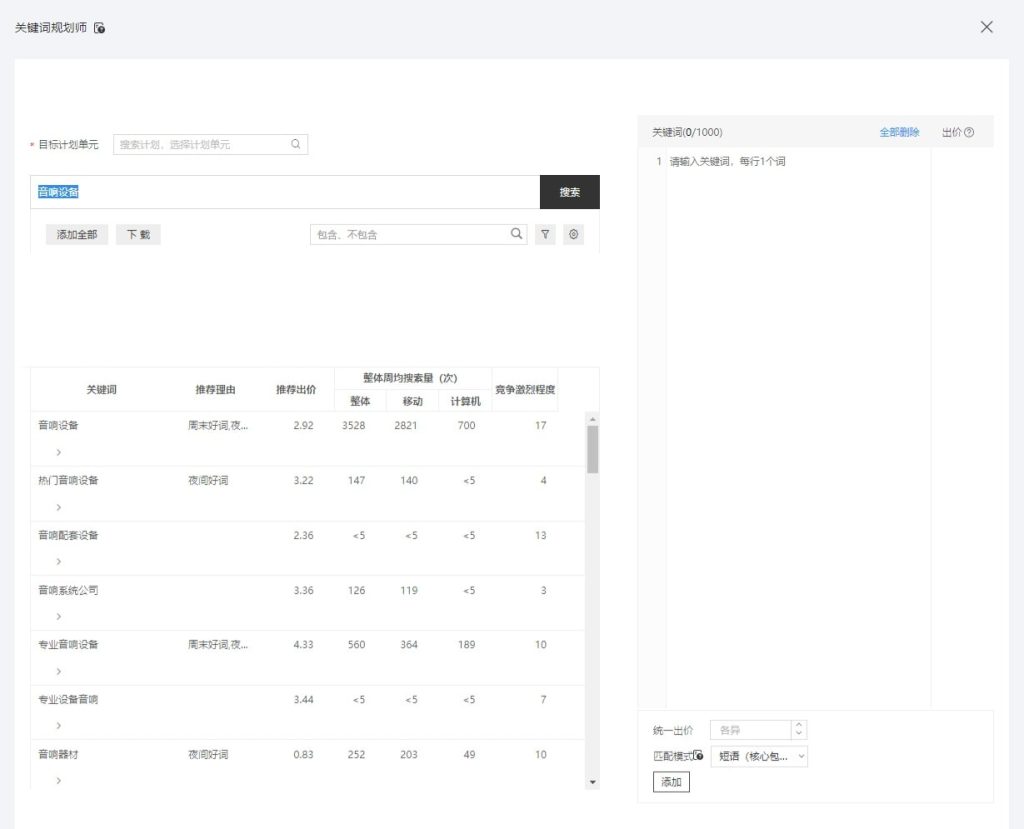Expand the 音响设备 keyword row details
The height and width of the screenshot is (829, 1024).
tap(57, 452)
